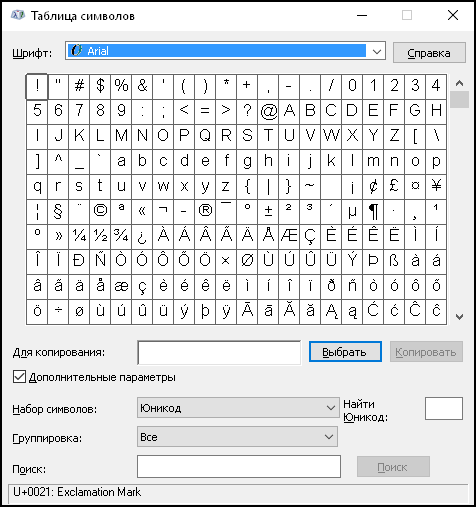Screen dimensions: 476x507
Task: Select the tilde ~ character
Action: [x=310, y=187]
